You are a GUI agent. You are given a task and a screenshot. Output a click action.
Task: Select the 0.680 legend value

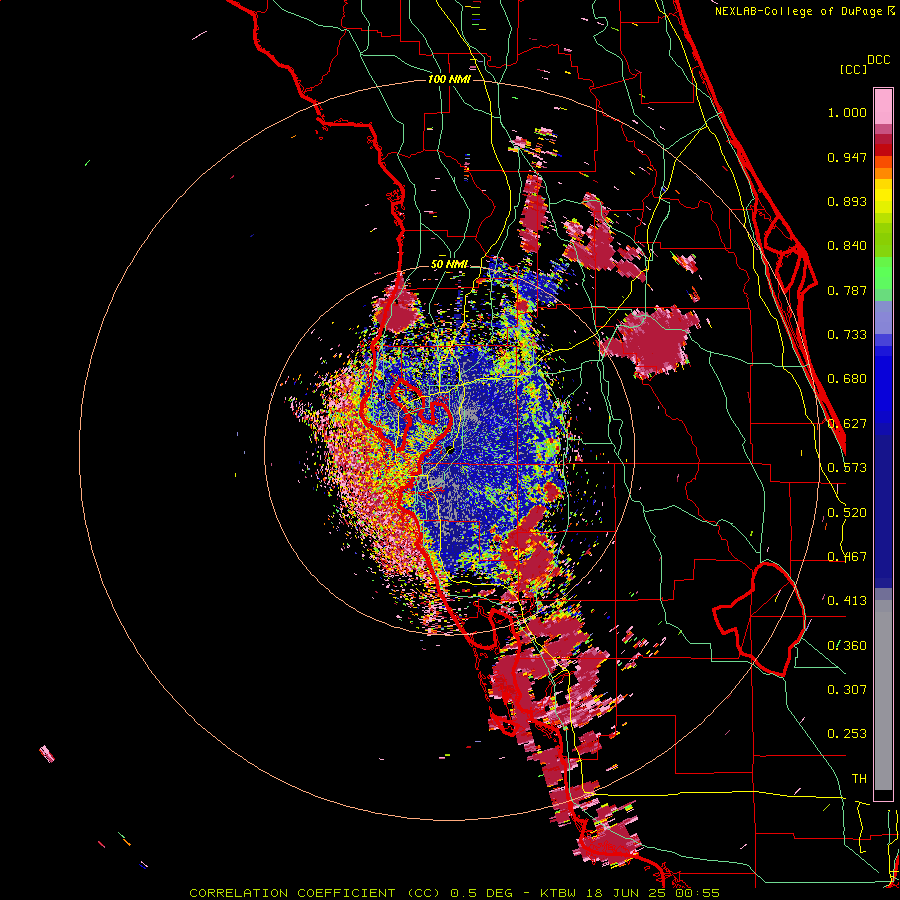[847, 379]
